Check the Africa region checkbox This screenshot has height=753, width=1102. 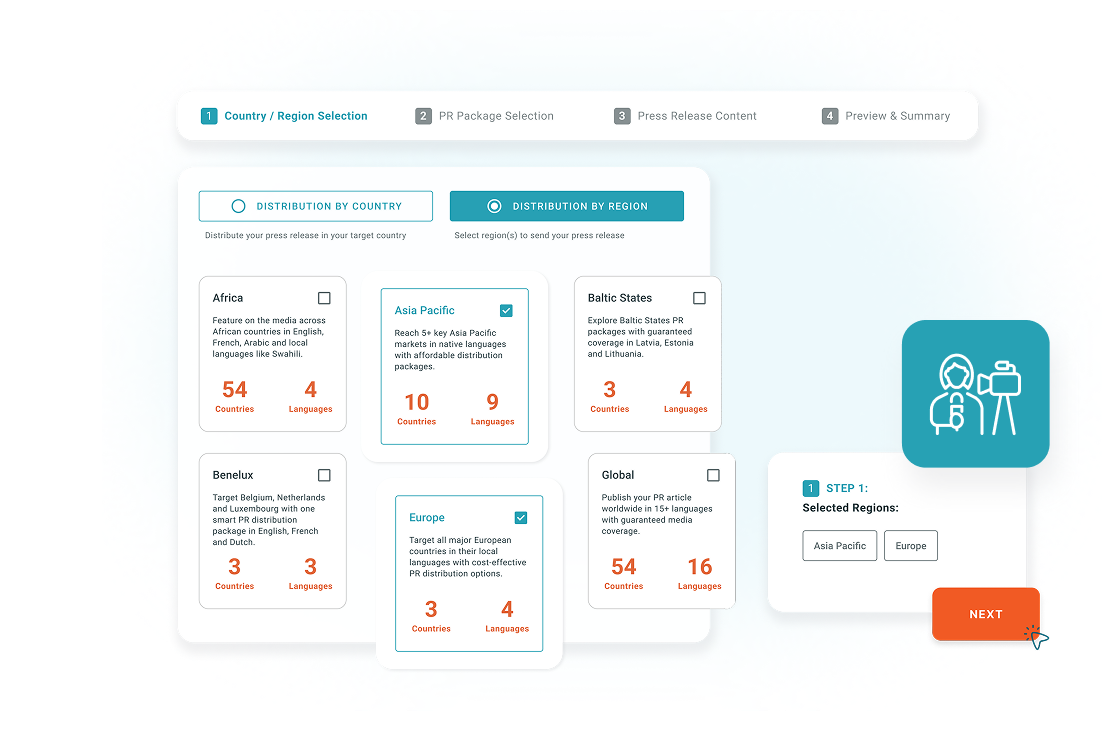point(324,298)
